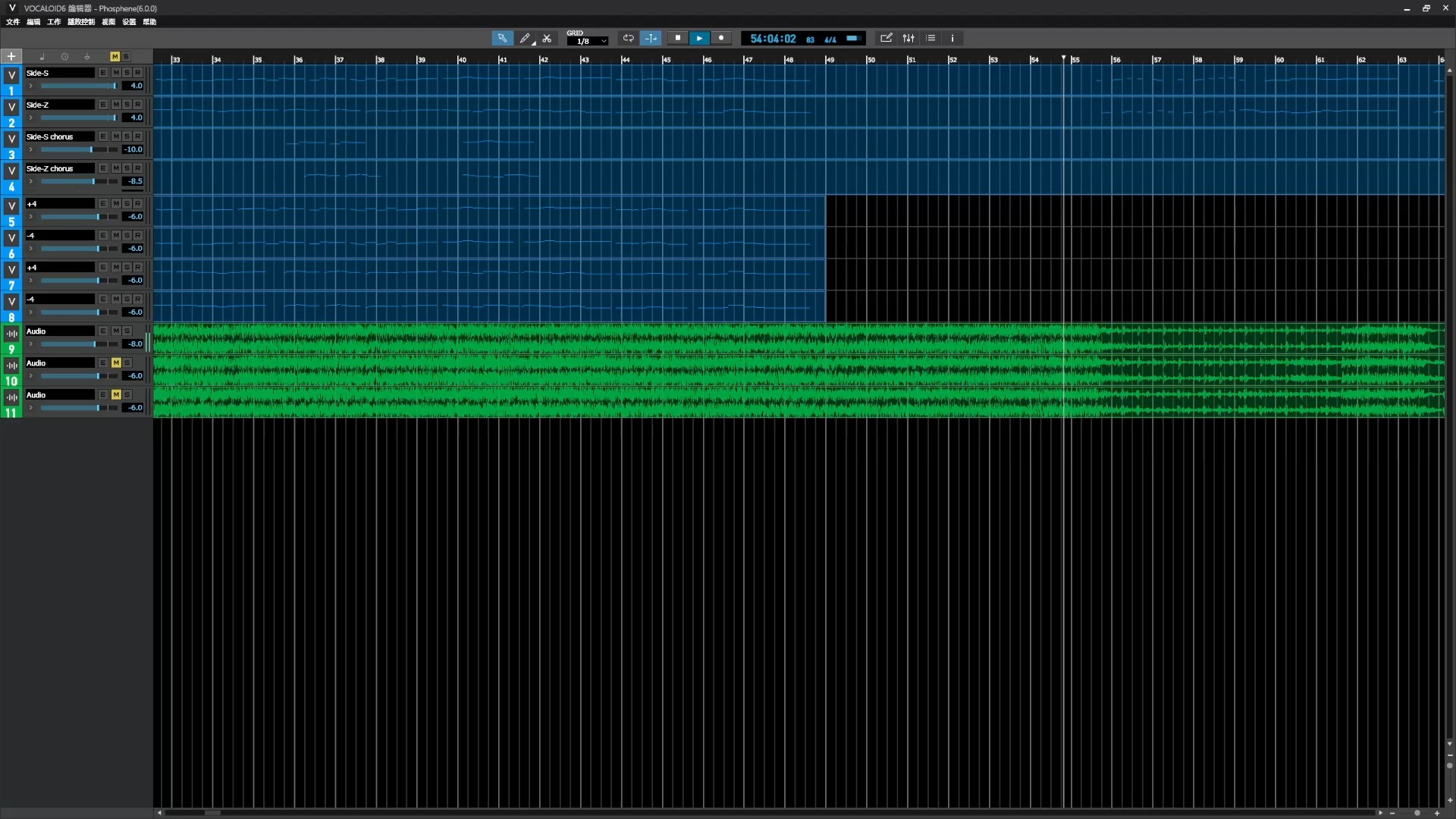The height and width of the screenshot is (819, 1456).
Task: Expand the Side-S track lanes
Action: [x=30, y=86]
